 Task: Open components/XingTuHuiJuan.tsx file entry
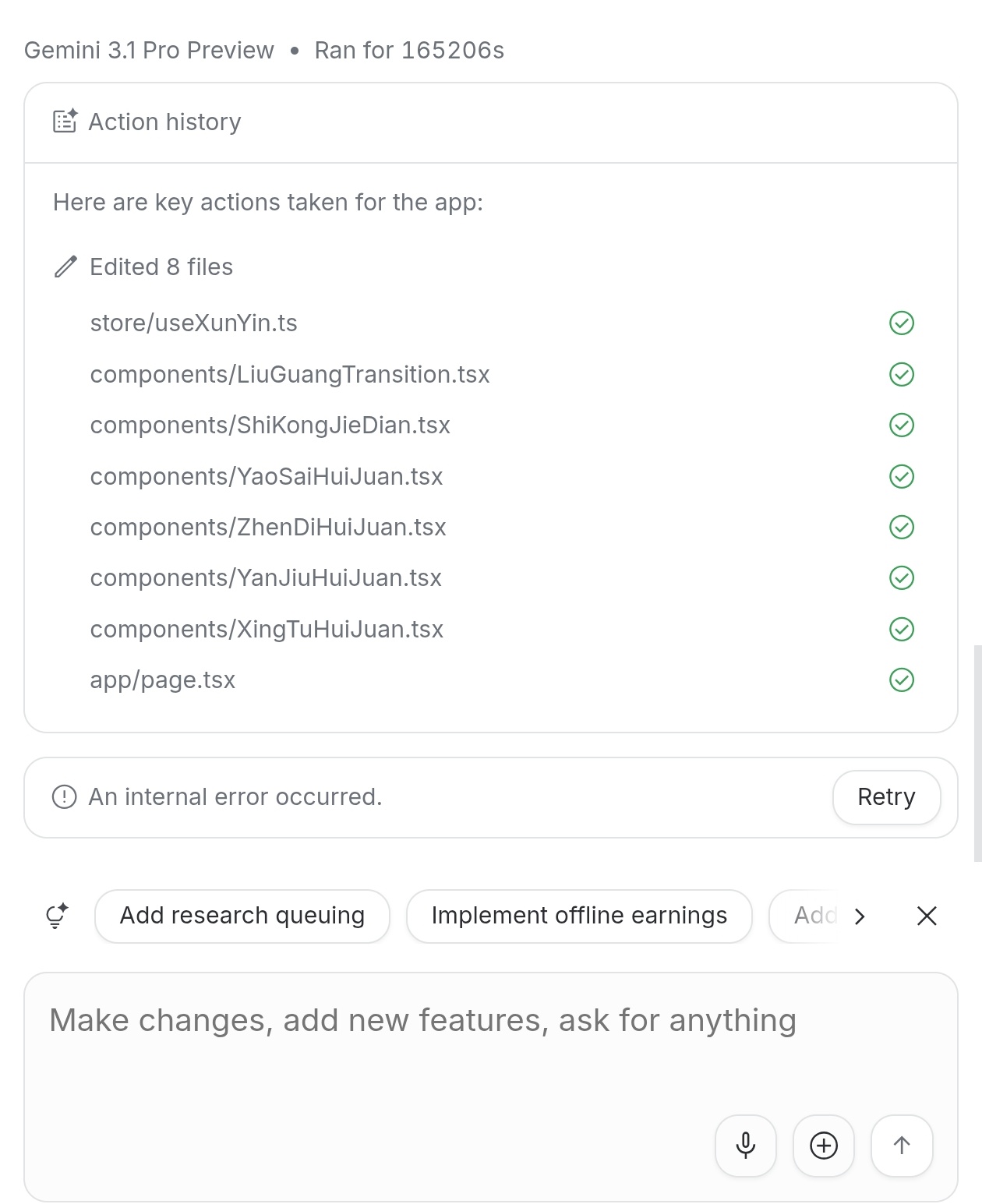267,629
